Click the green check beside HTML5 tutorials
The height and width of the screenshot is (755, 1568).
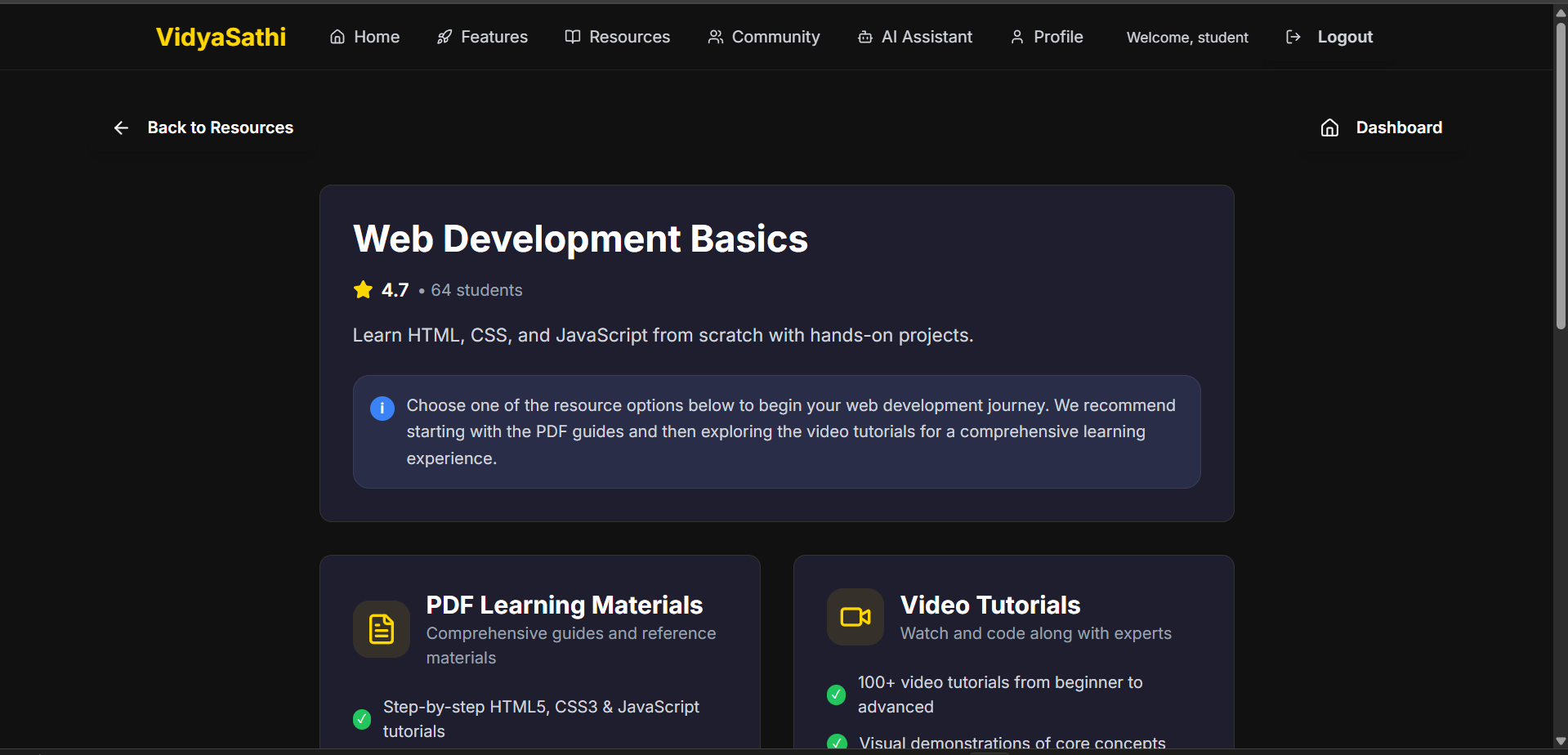coord(362,719)
